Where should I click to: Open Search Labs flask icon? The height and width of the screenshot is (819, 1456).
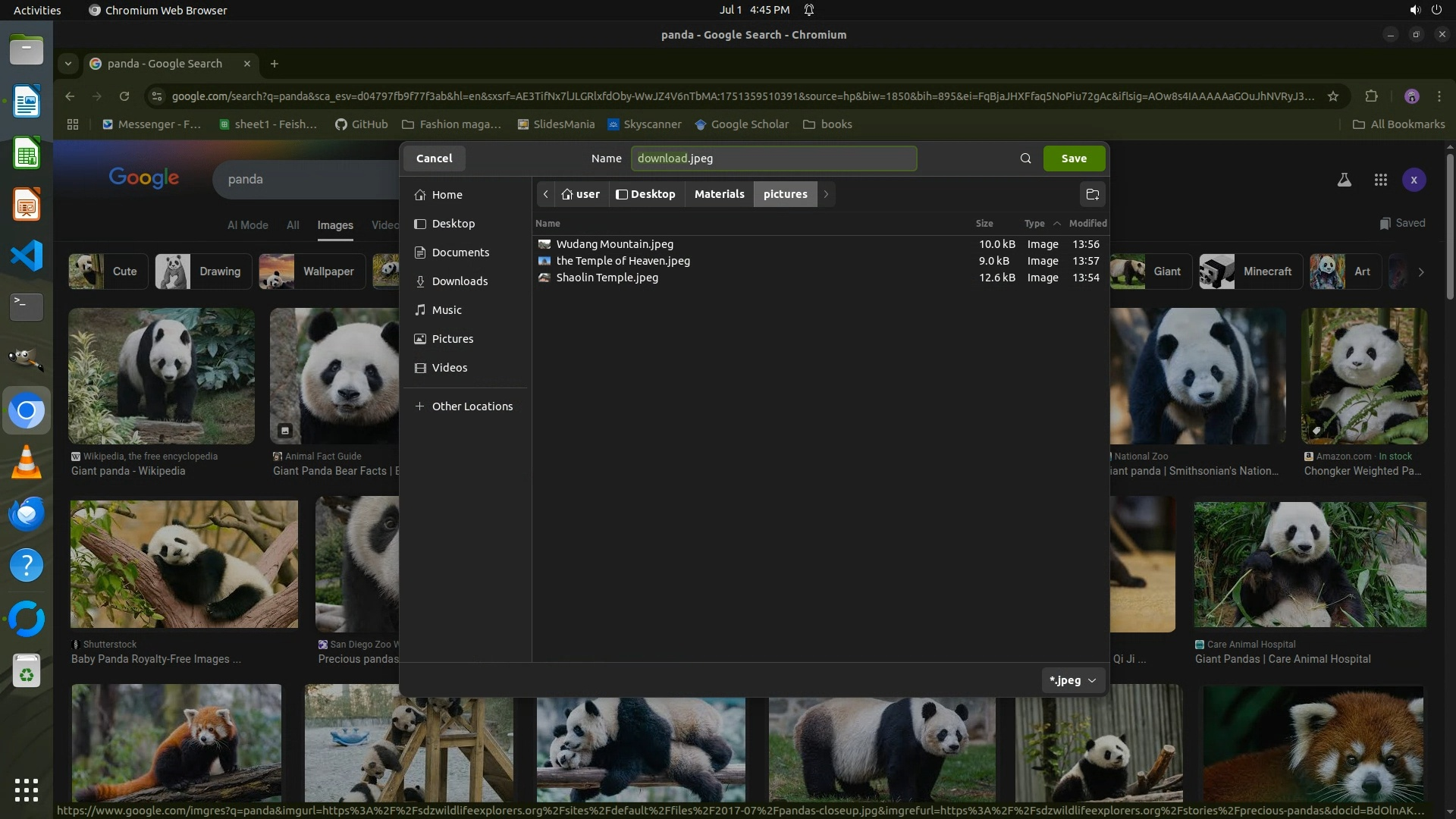(x=1344, y=180)
